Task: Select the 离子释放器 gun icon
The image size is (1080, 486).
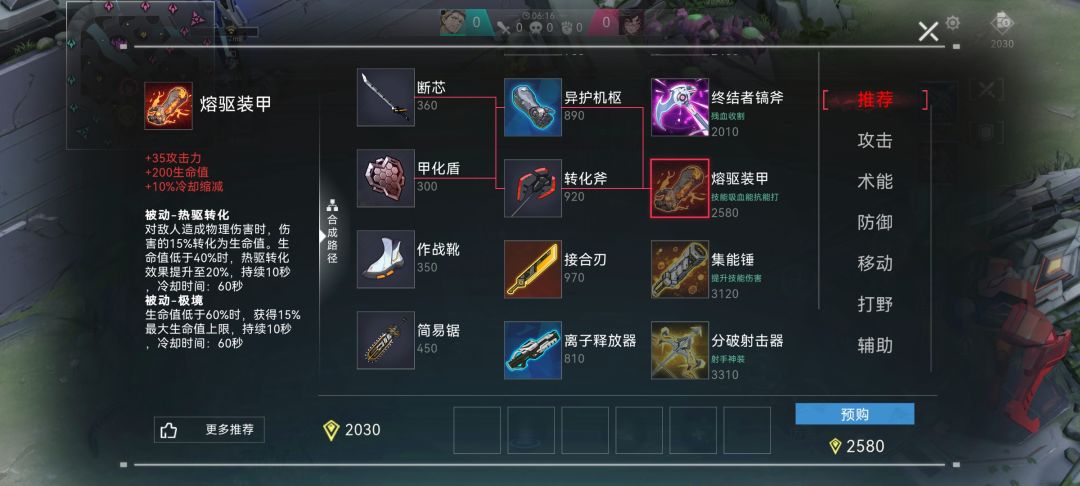Action: [x=532, y=350]
